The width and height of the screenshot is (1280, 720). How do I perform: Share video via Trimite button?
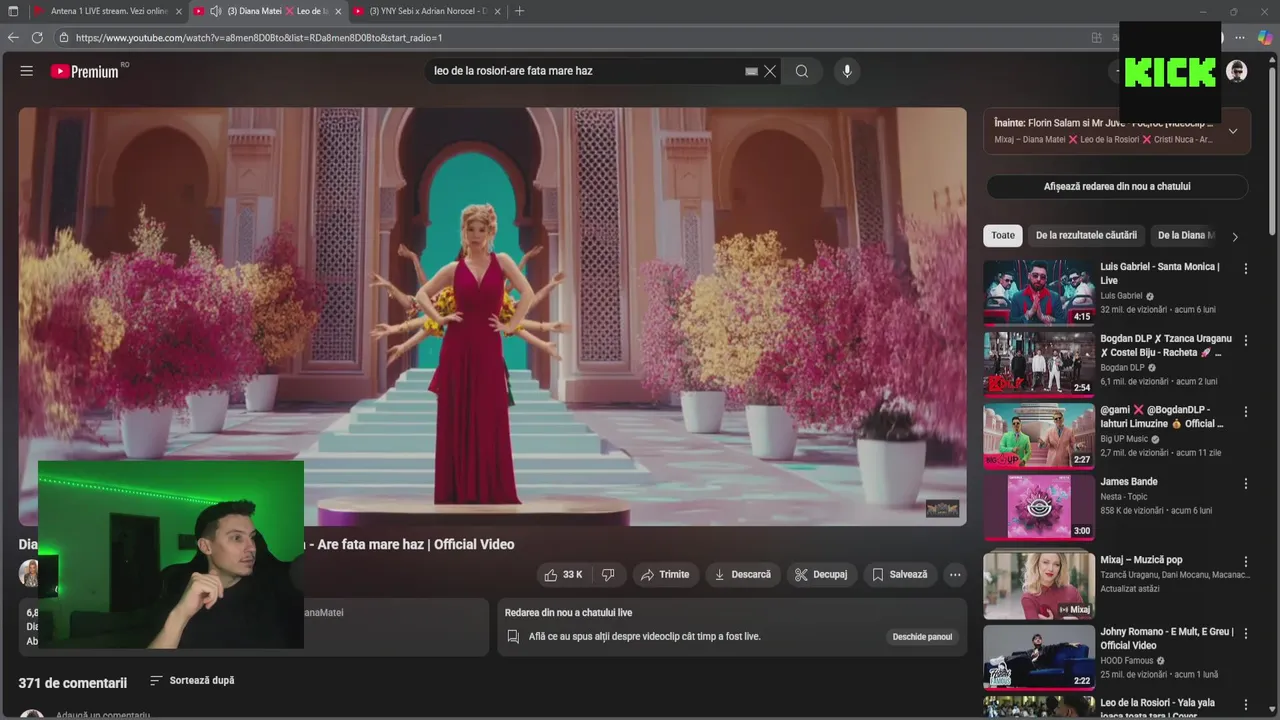(665, 575)
